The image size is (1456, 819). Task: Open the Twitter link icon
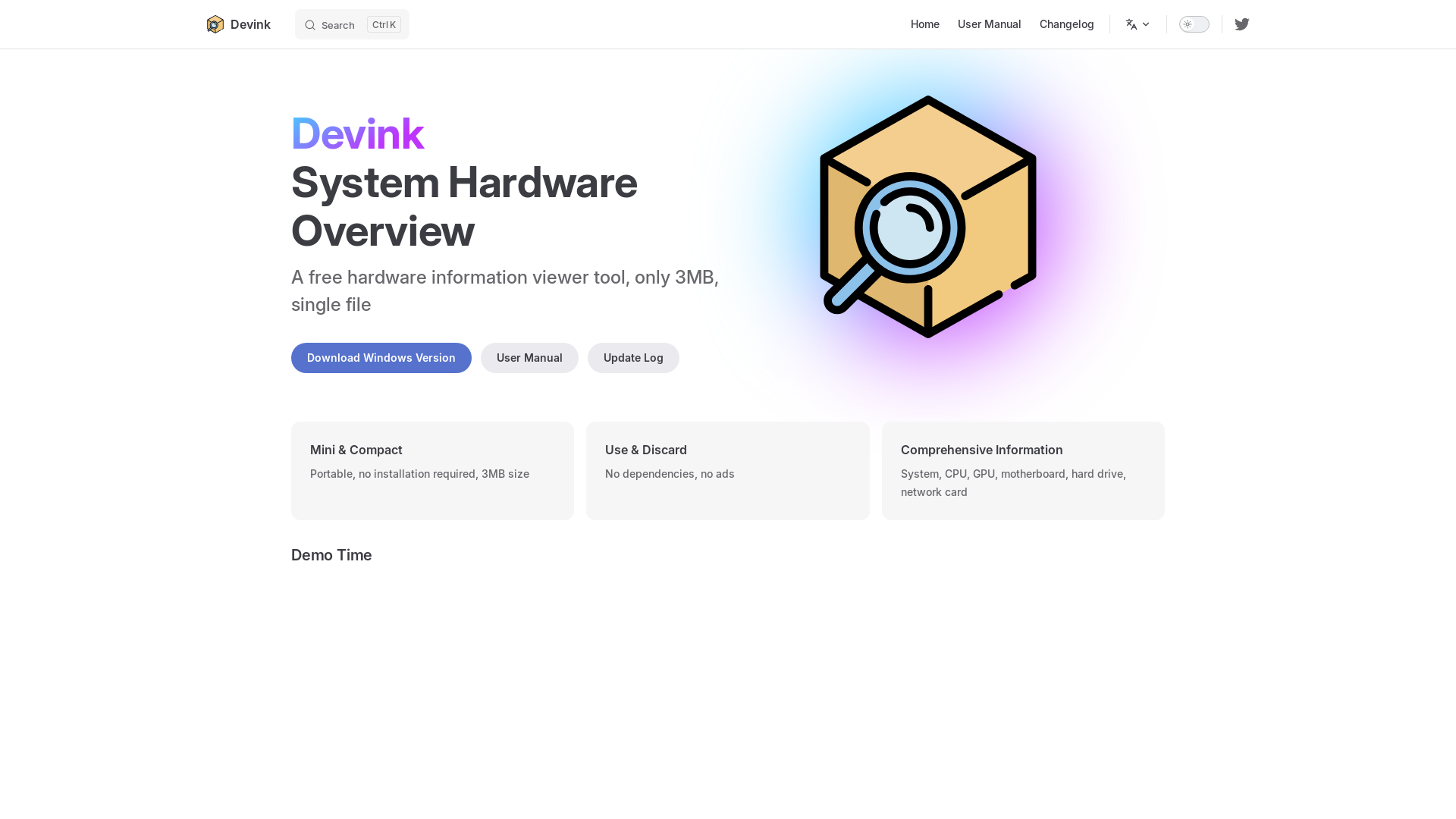point(1242,24)
